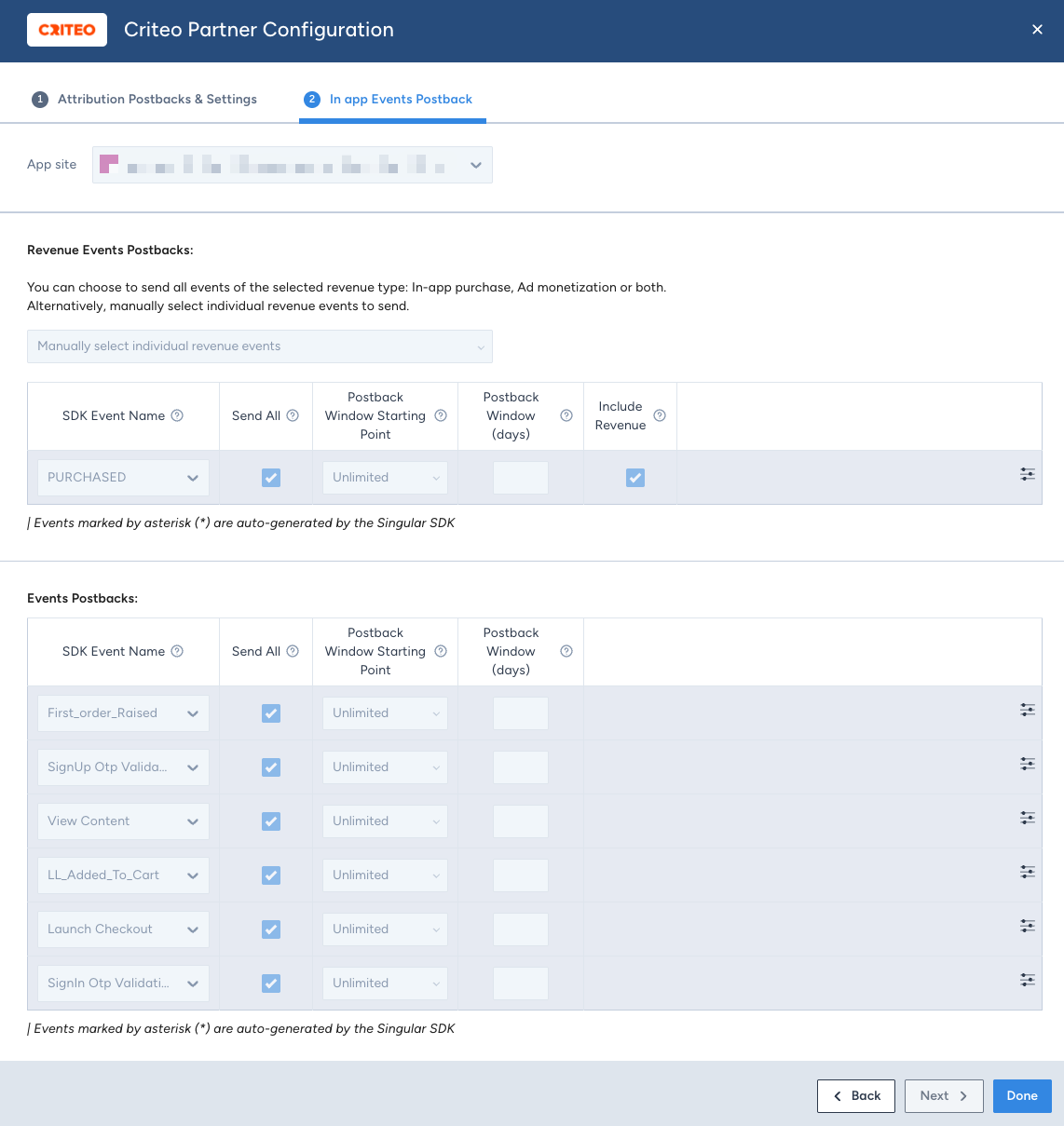Open settings sliders icon for LL_Added_To_Cart row
The image size is (1064, 1126).
point(1028,873)
